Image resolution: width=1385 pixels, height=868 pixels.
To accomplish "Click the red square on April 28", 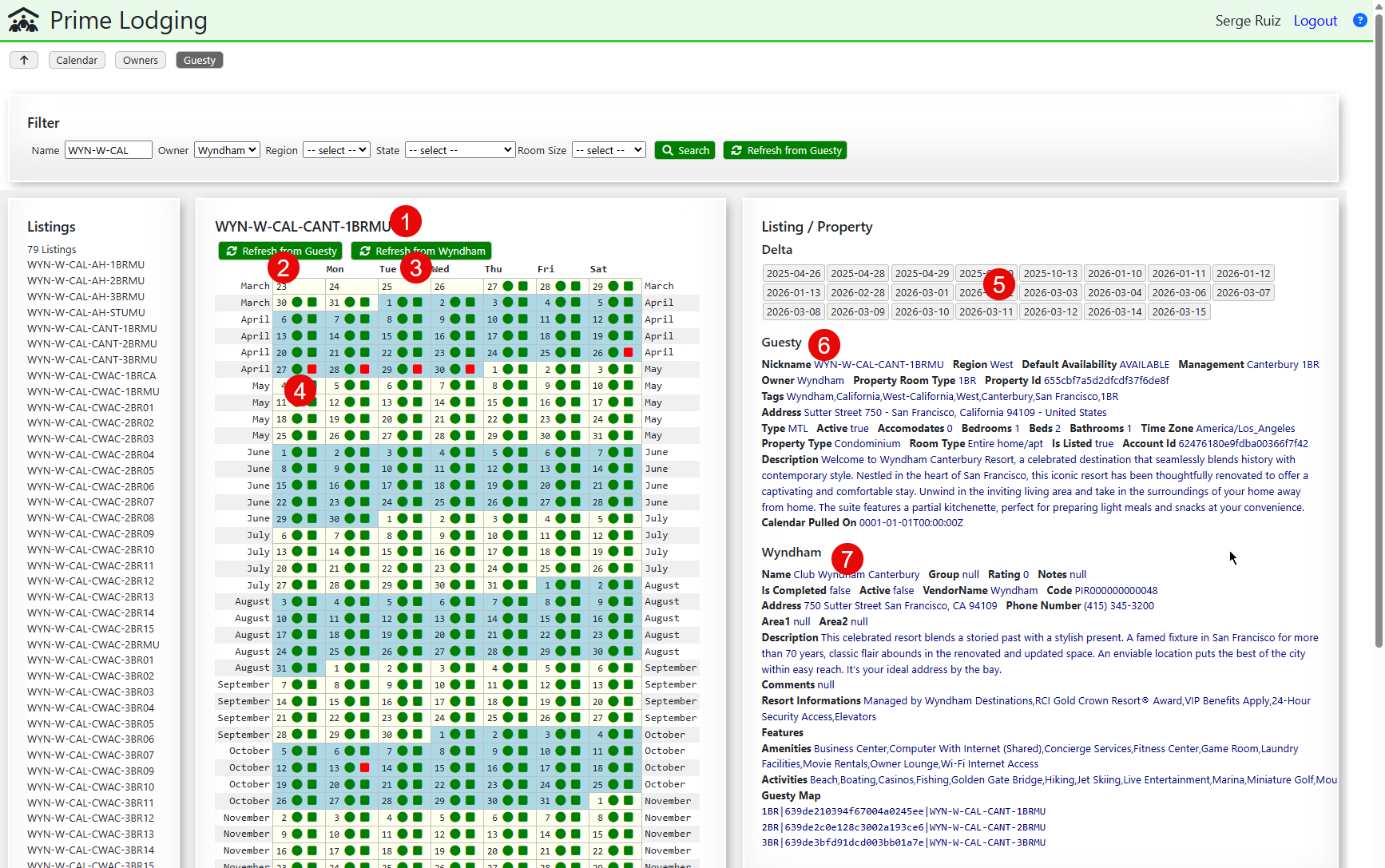I will click(364, 369).
